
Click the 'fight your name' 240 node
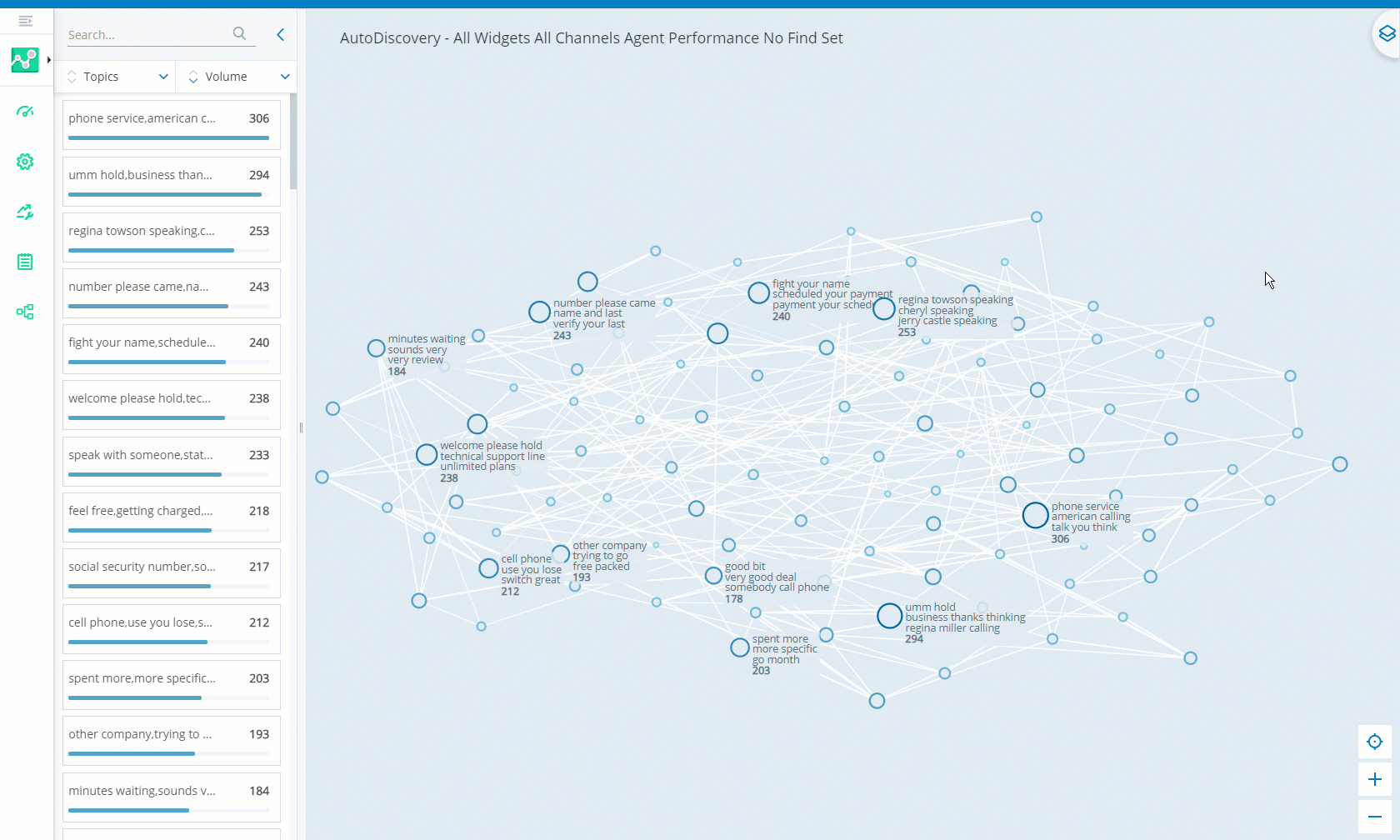pos(758,292)
